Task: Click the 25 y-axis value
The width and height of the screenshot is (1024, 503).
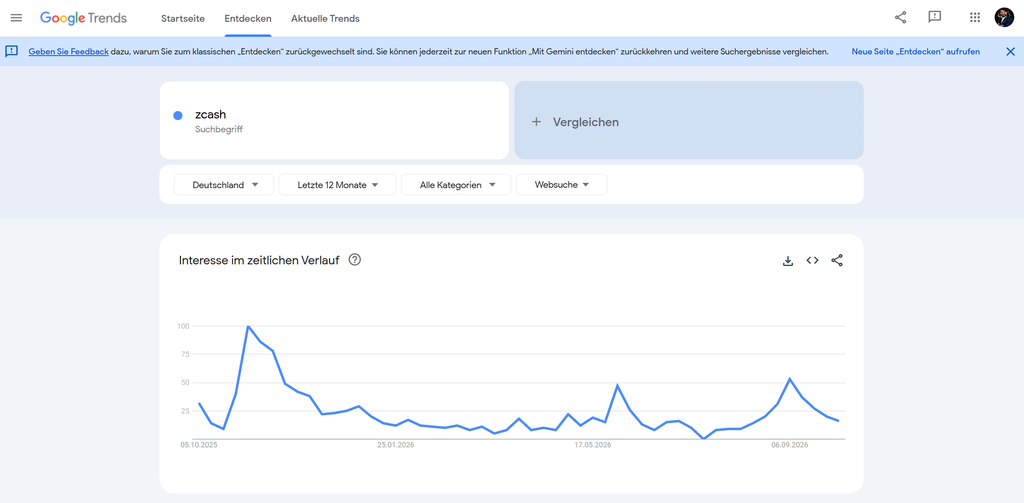Action: pyautogui.click(x=184, y=411)
